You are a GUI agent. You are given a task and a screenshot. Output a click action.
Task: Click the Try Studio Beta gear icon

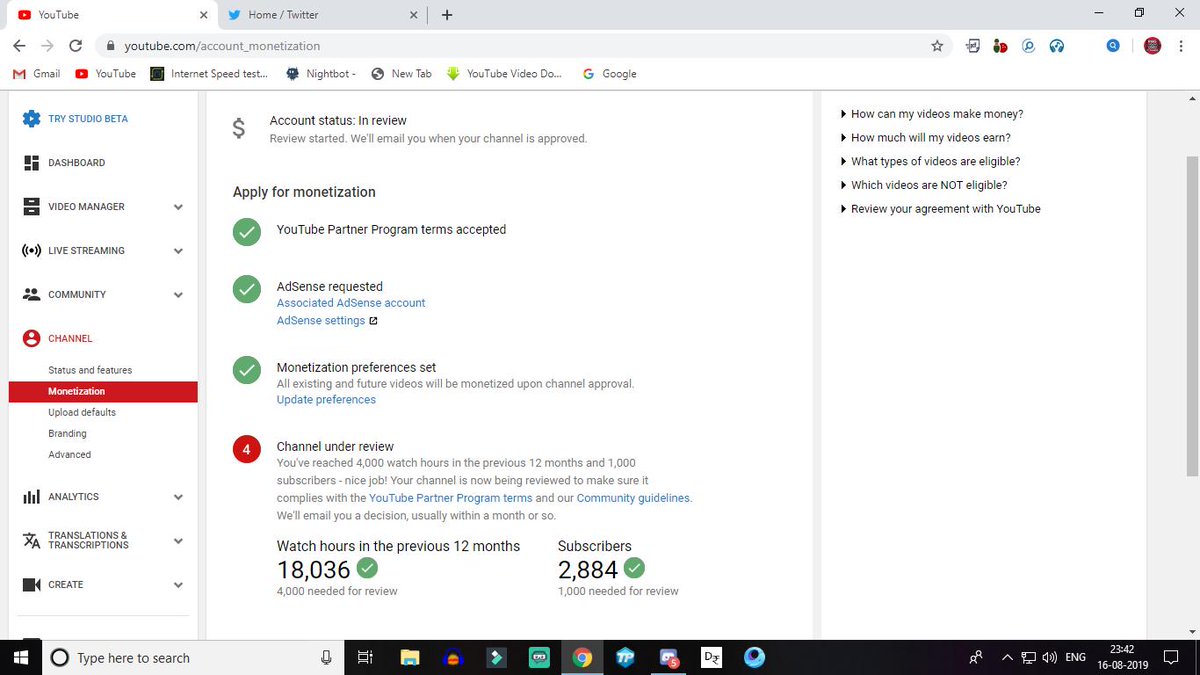tap(31, 118)
